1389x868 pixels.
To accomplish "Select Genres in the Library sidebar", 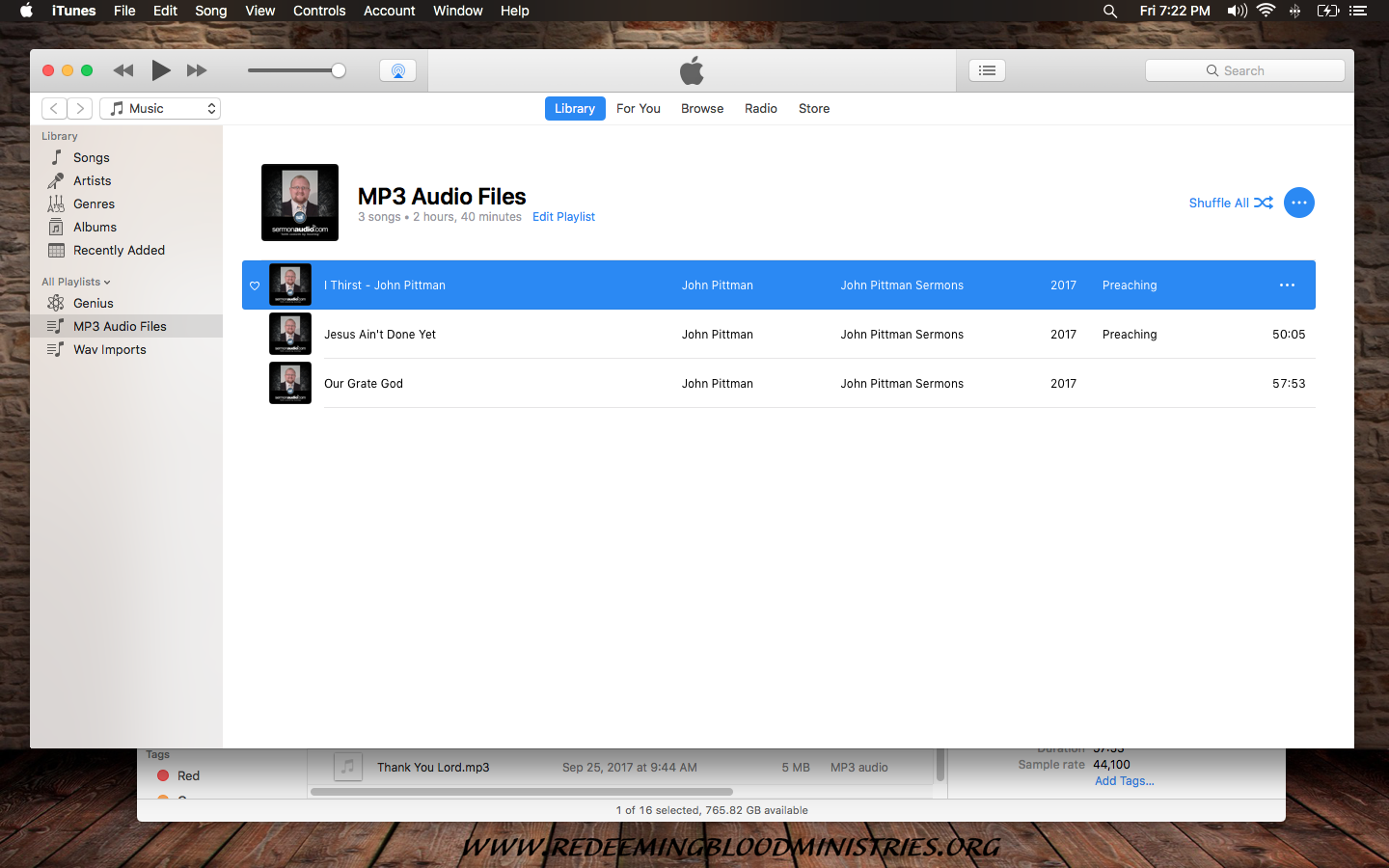I will click(126, 204).
